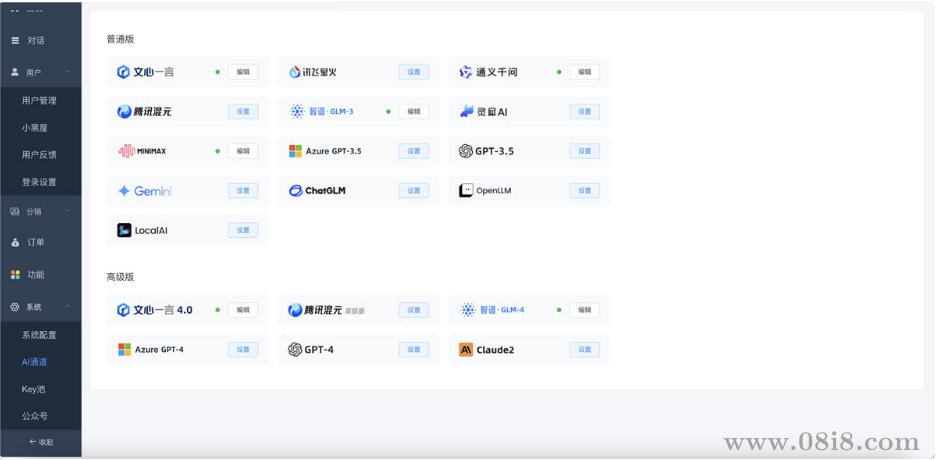Select AI通道 in the sidebar

pos(34,362)
